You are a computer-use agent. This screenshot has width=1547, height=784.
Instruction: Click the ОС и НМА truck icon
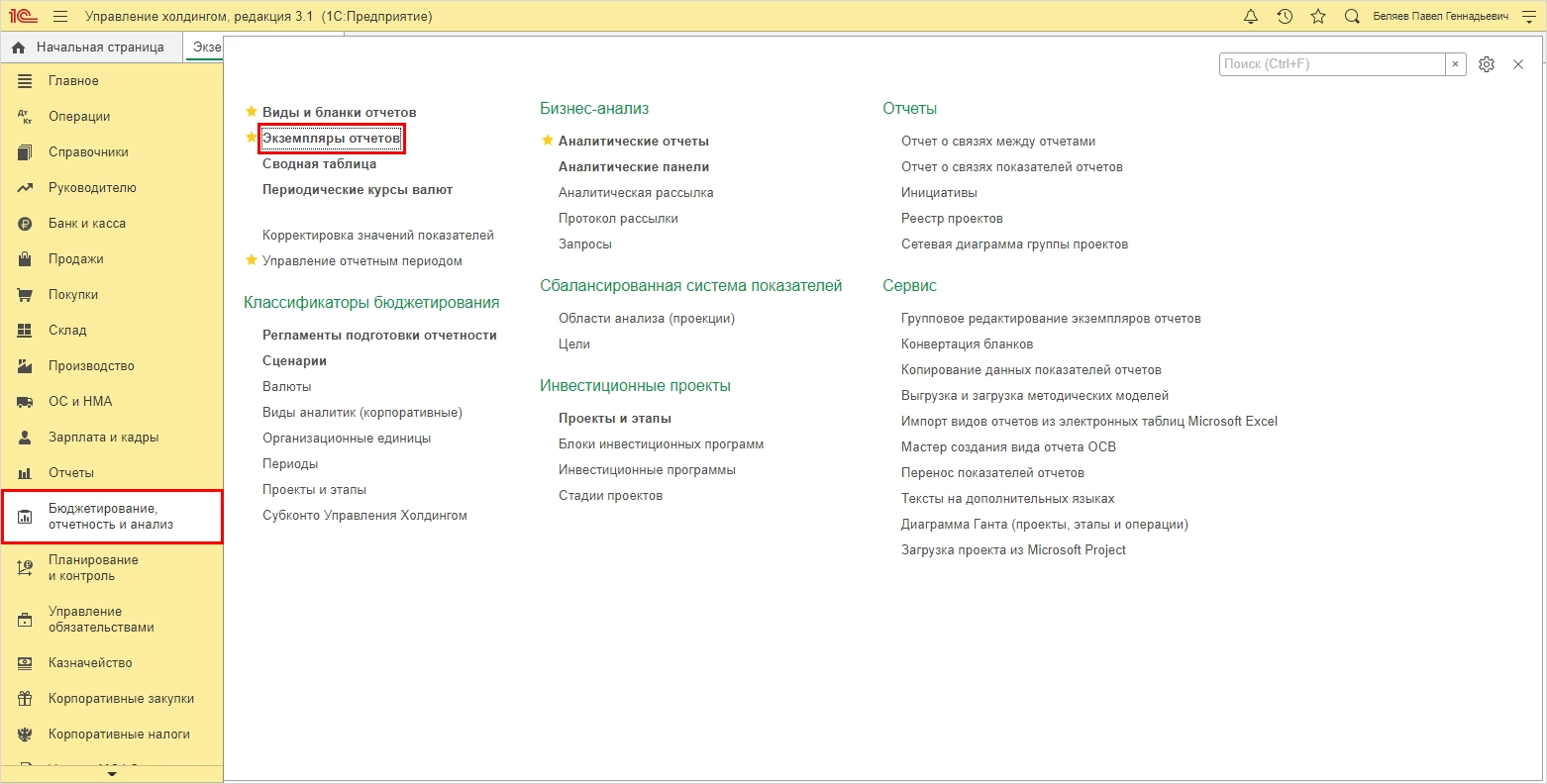click(x=26, y=402)
